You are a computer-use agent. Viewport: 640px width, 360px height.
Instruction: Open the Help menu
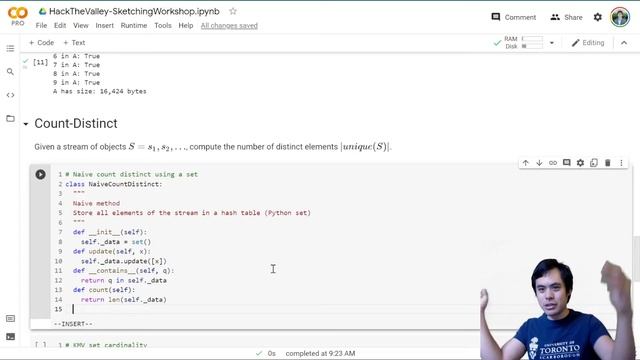coord(186,25)
